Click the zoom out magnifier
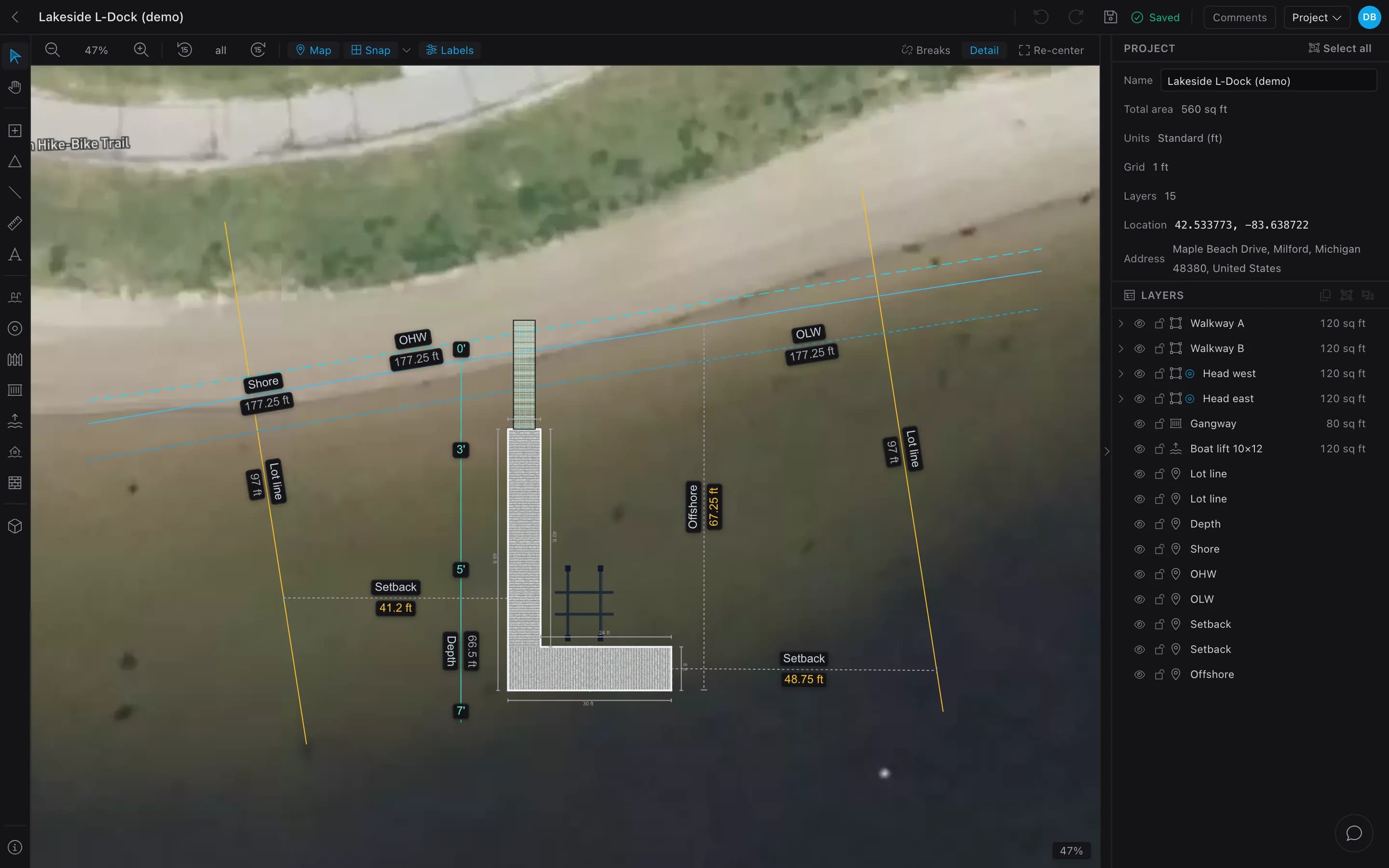This screenshot has width=1389, height=868. pos(52,50)
